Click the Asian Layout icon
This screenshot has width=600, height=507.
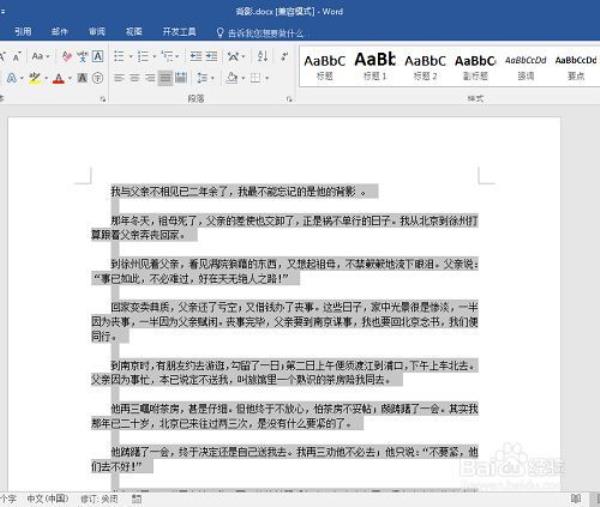(233, 57)
